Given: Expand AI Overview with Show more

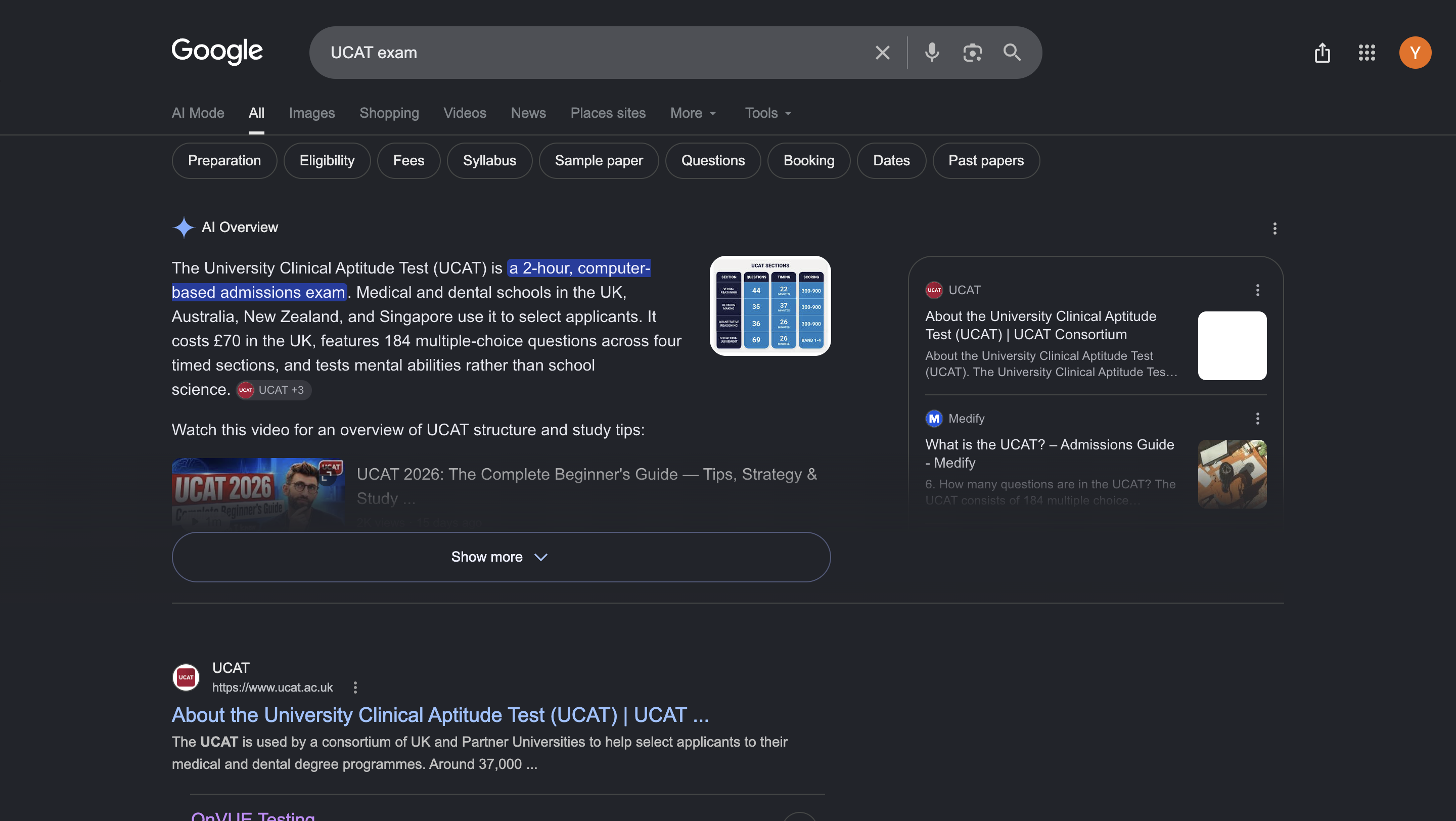Looking at the screenshot, I should click(501, 557).
